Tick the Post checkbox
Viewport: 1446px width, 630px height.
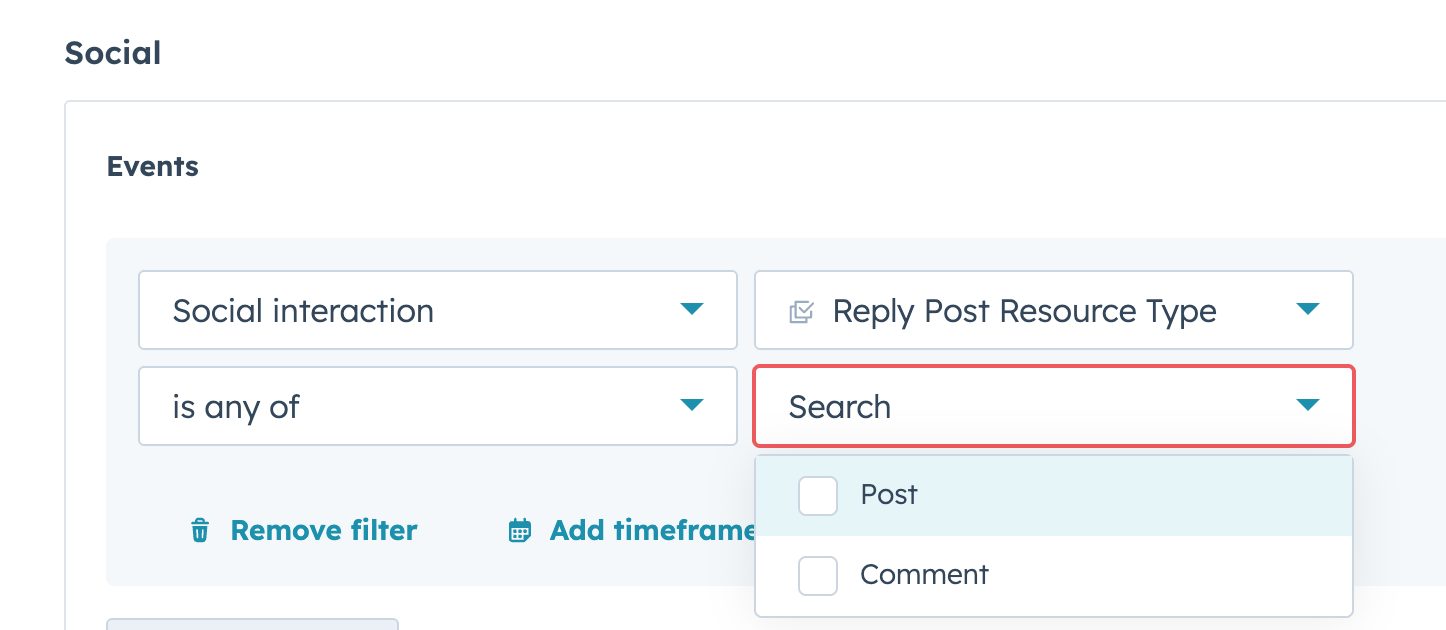click(x=817, y=496)
